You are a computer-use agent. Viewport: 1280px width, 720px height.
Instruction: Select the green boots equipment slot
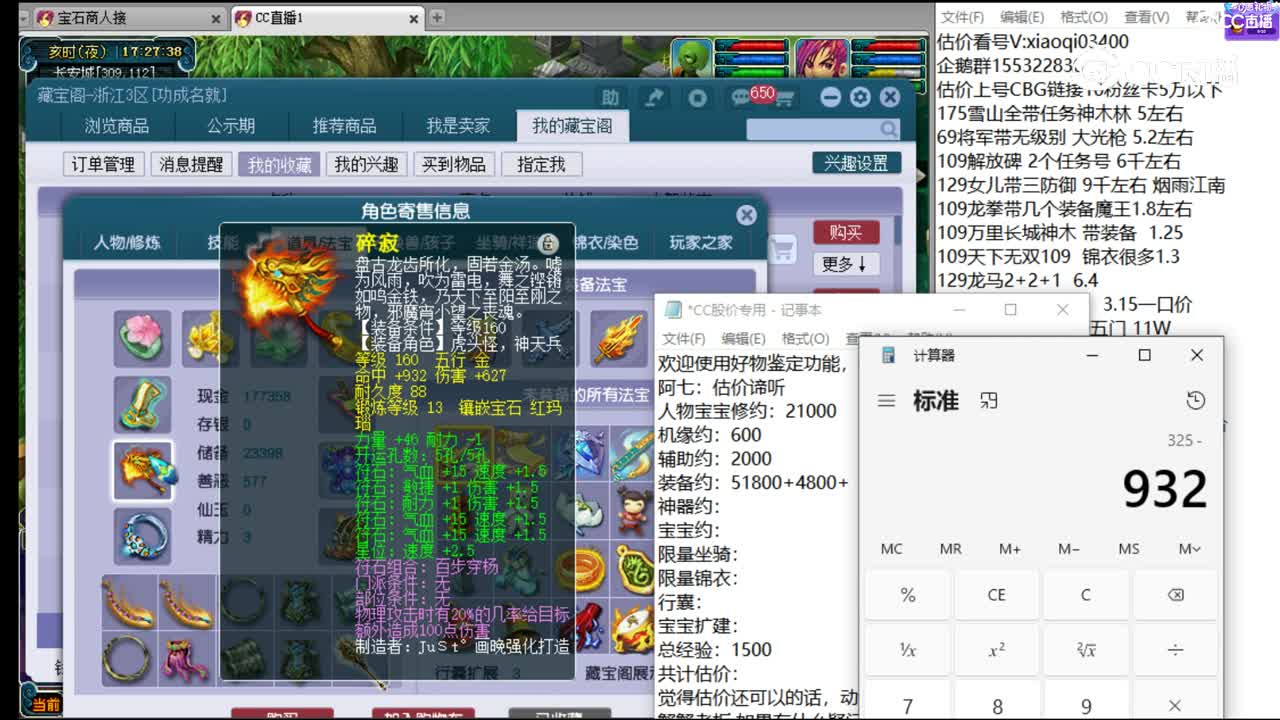pos(142,404)
